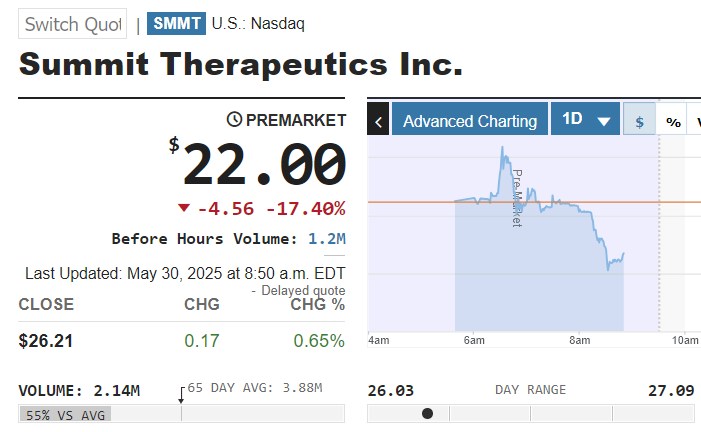701x432 pixels.
Task: Click the $22.00 premarket price
Action: (264, 166)
